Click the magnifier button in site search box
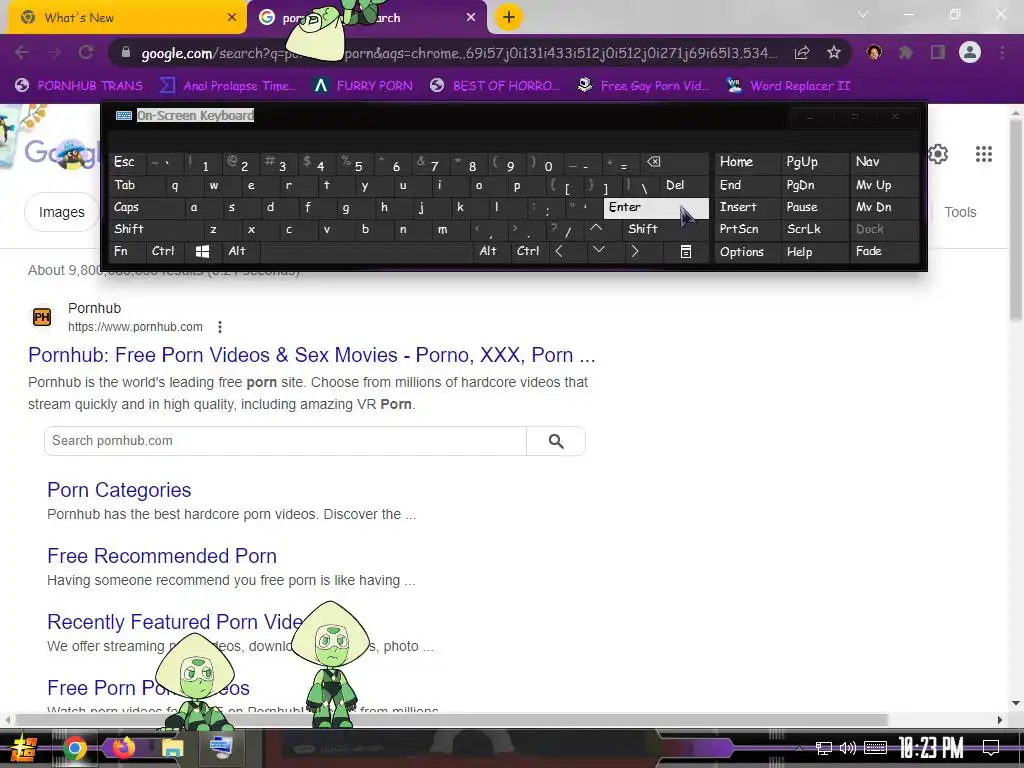This screenshot has width=1024, height=768. [556, 441]
